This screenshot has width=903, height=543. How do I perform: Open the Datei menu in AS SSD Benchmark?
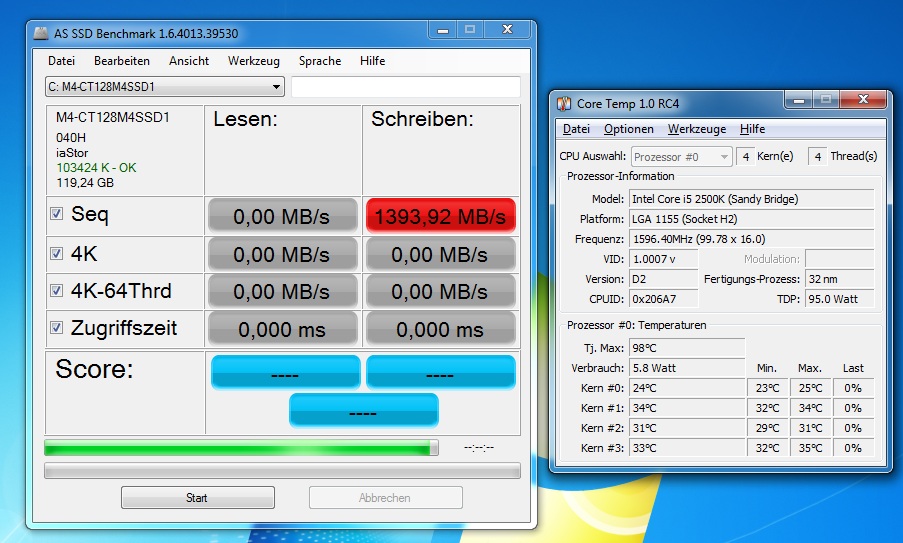coord(62,60)
